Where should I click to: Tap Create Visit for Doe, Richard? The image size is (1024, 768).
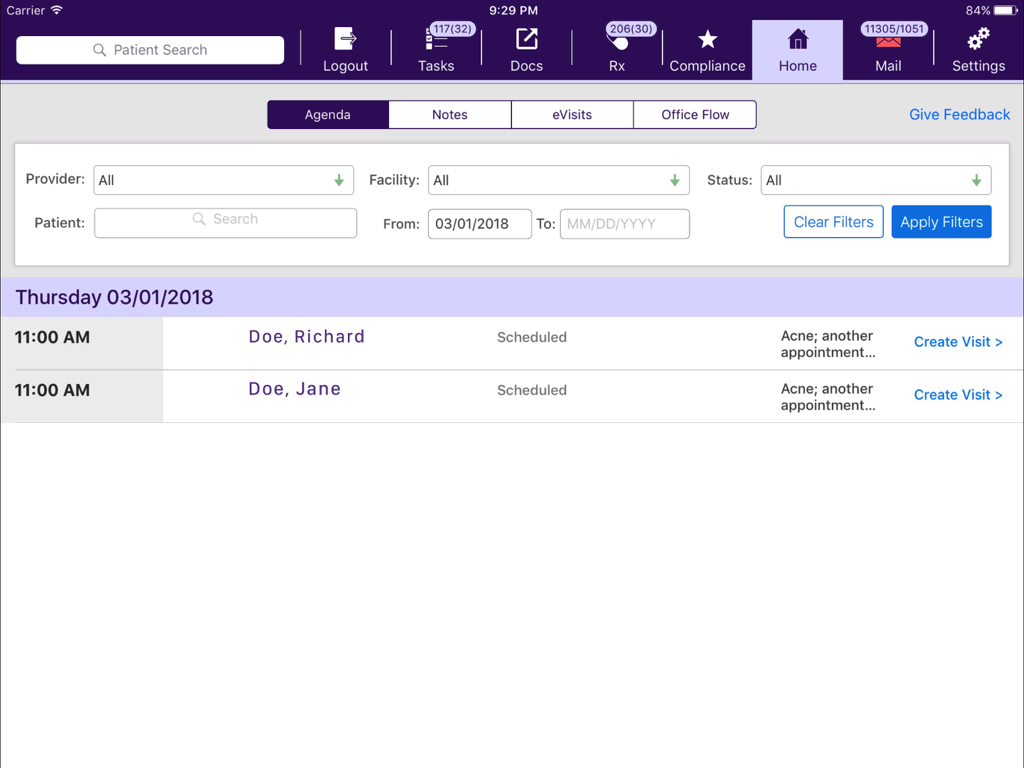[x=958, y=341]
